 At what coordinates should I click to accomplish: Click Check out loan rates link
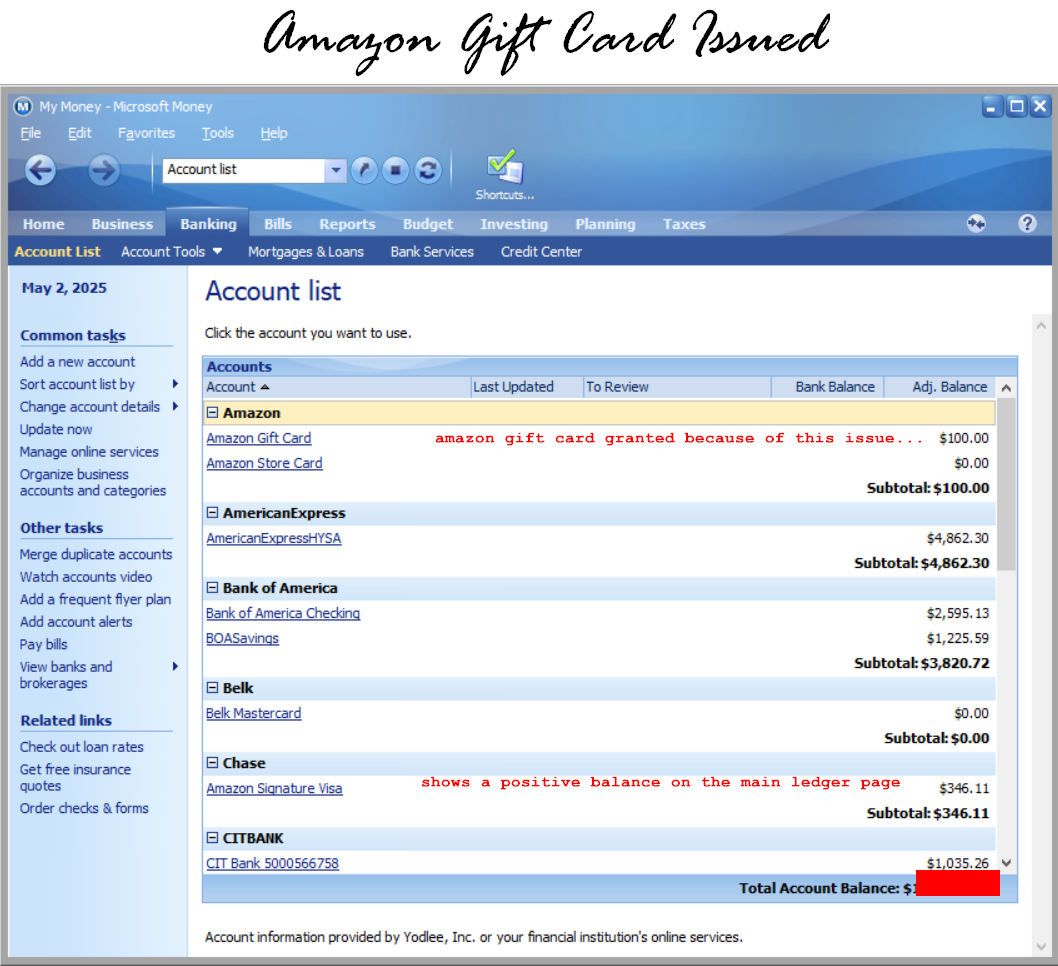point(82,747)
